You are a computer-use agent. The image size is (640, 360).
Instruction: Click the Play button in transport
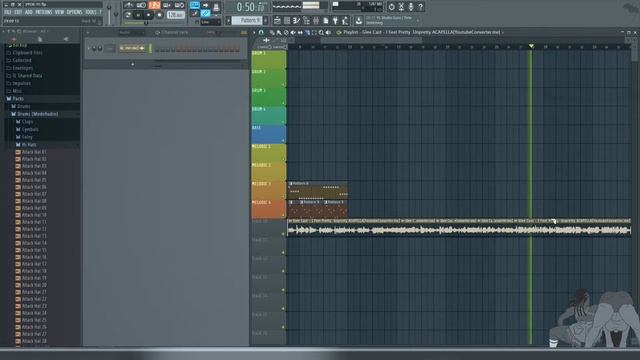pyautogui.click(x=138, y=15)
